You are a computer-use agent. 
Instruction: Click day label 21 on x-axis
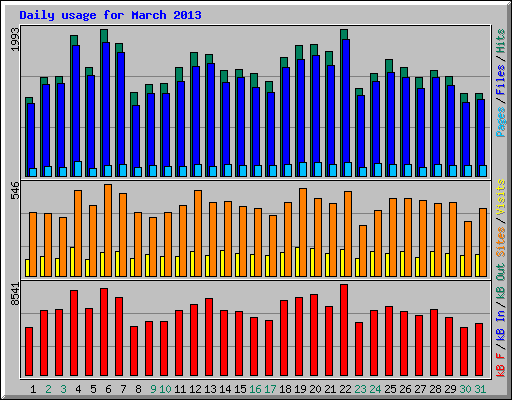pos(330,389)
